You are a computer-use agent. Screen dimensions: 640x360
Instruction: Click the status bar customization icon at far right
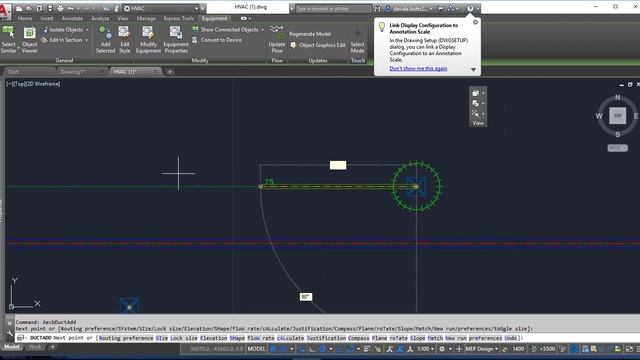pos(637,349)
